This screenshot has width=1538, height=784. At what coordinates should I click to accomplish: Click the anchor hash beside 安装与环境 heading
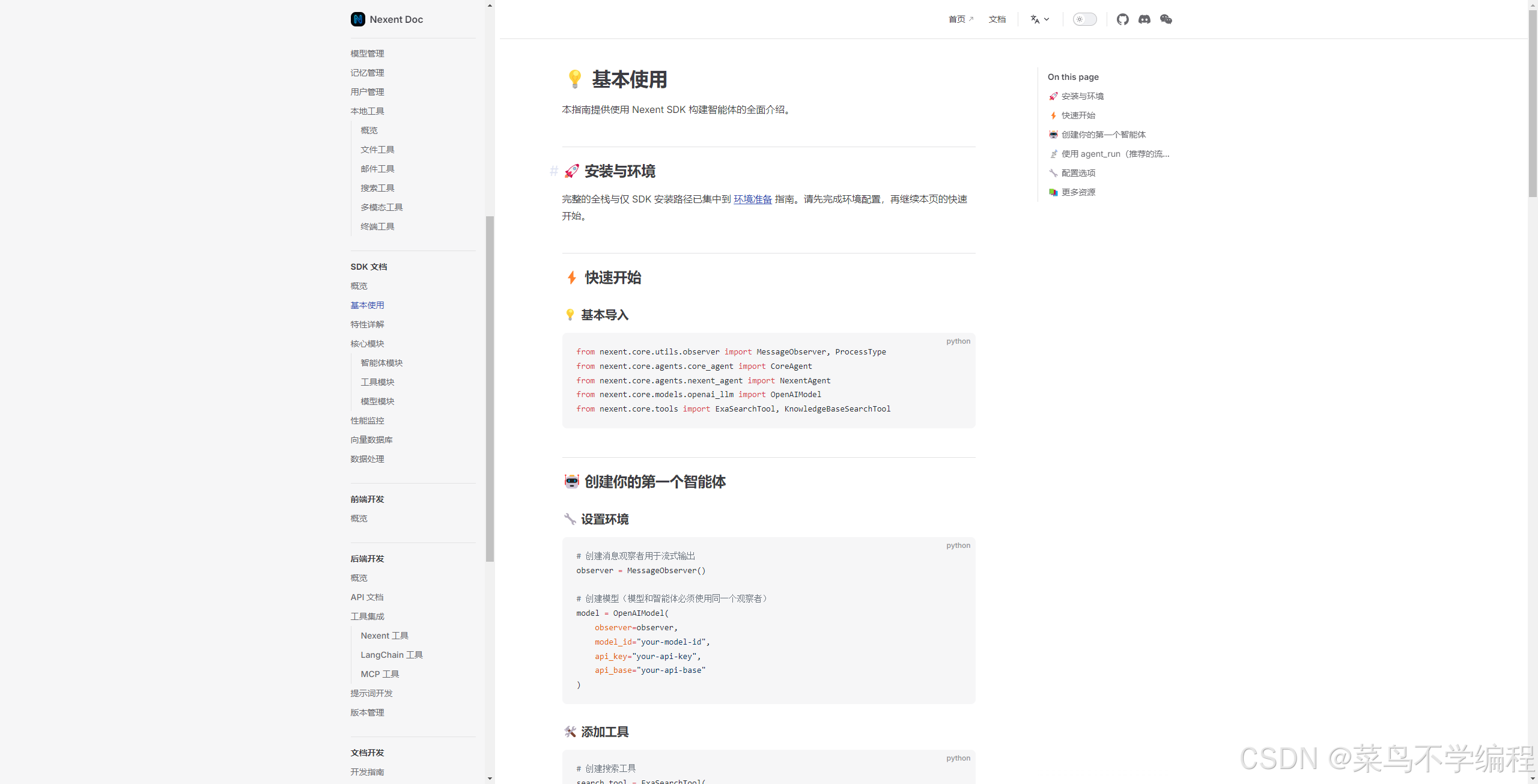click(x=553, y=171)
